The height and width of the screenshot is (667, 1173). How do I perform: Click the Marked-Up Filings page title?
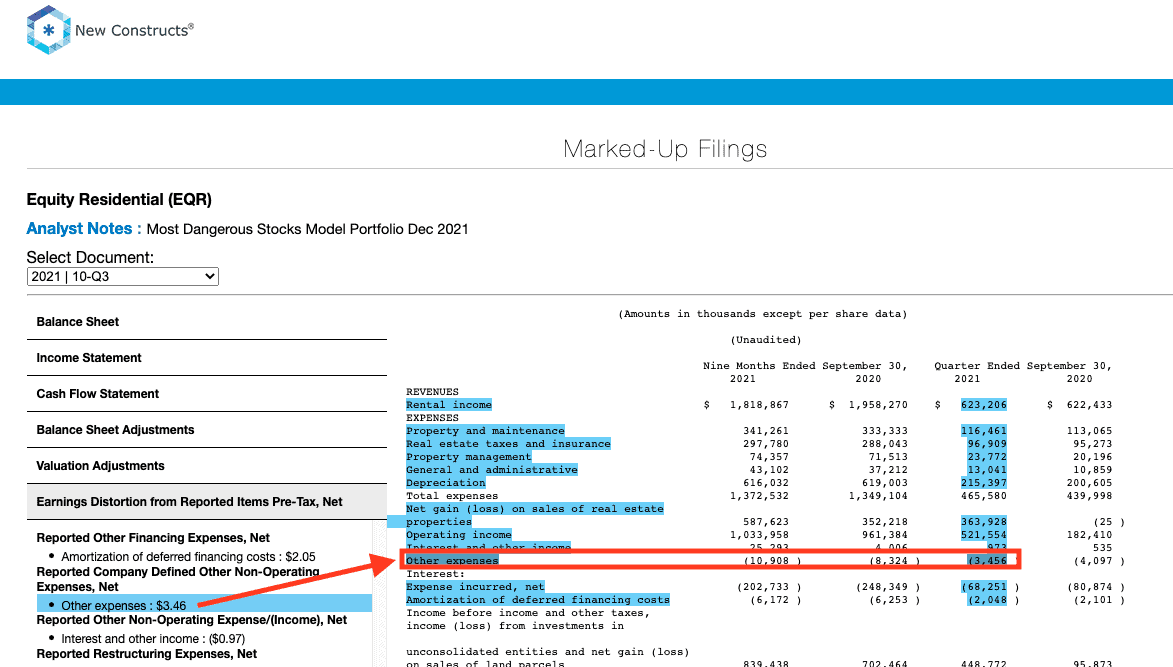(665, 149)
